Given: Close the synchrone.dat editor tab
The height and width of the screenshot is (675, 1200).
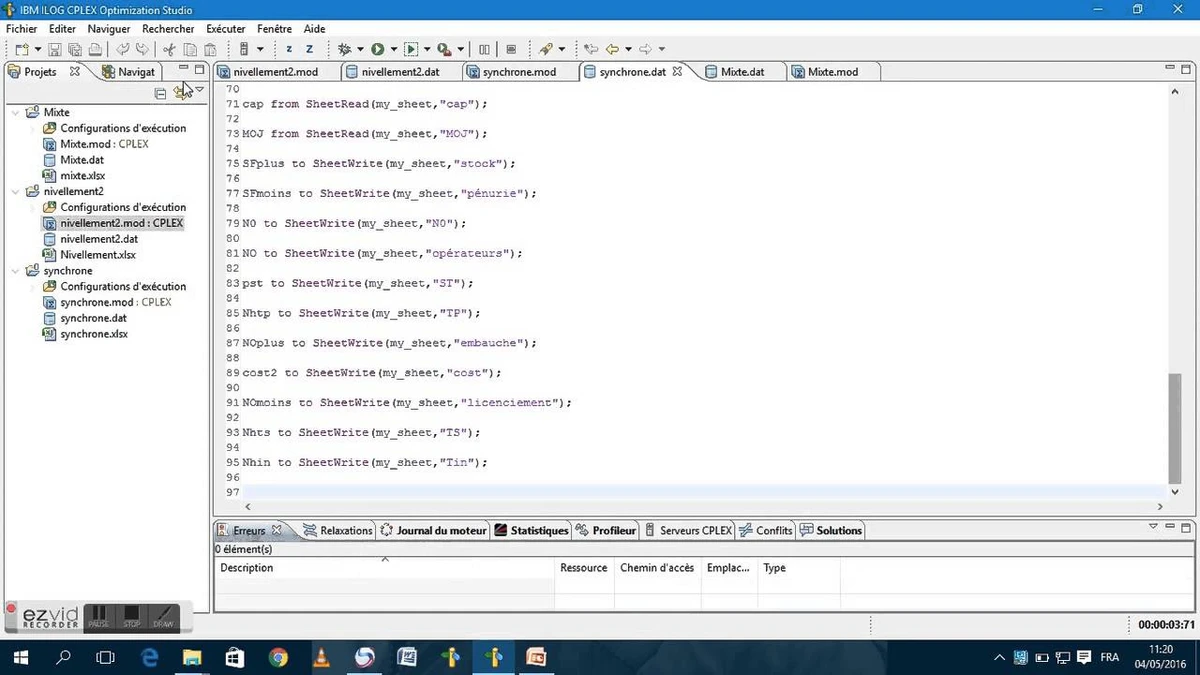Looking at the screenshot, I should point(677,72).
